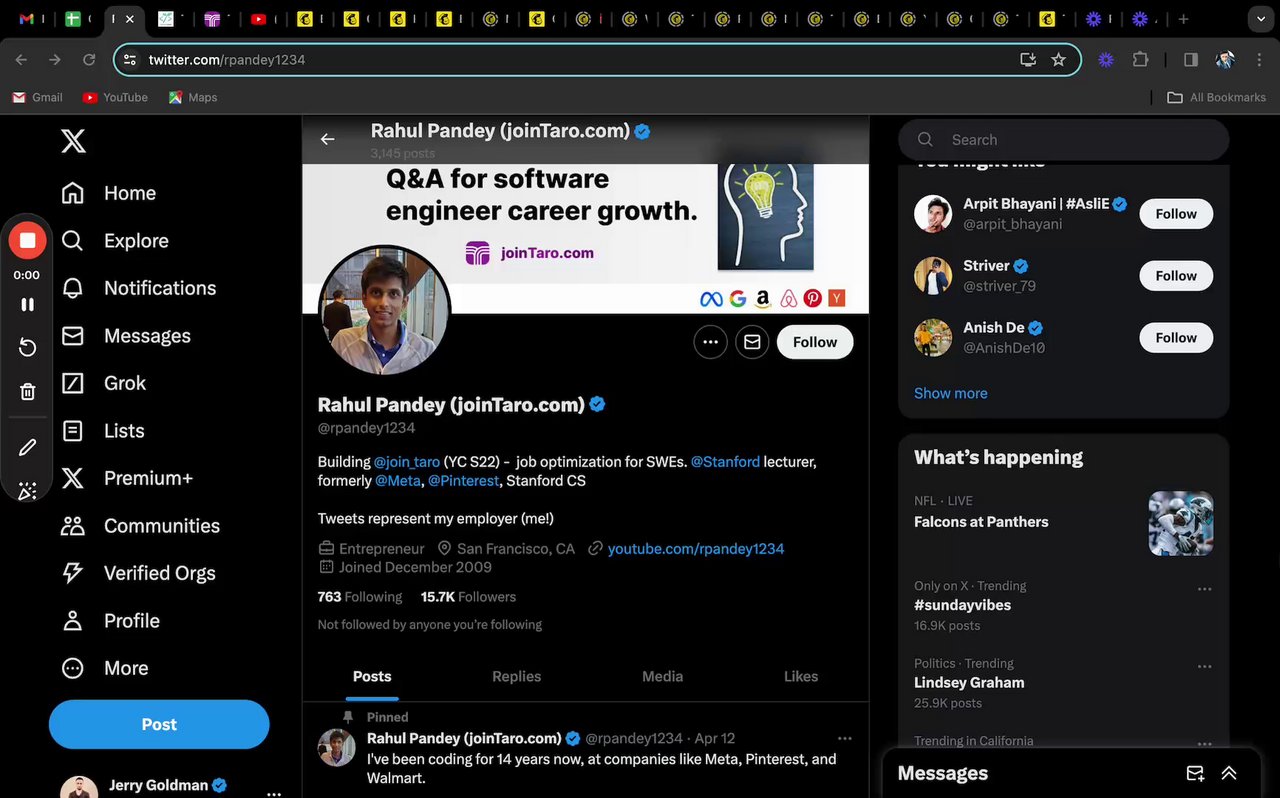Open youtube.com/rpandey1234 link
1280x798 pixels.
696,549
